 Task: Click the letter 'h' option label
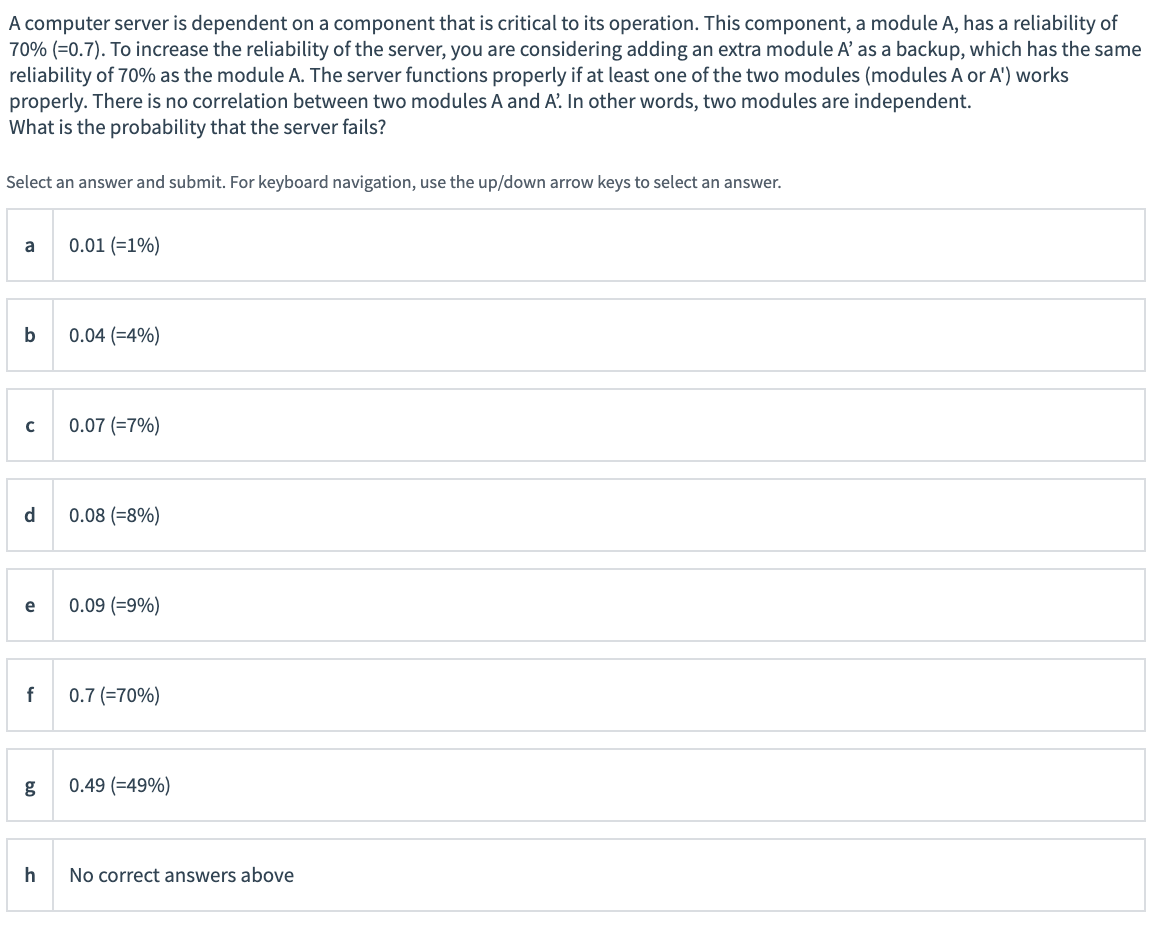point(30,875)
